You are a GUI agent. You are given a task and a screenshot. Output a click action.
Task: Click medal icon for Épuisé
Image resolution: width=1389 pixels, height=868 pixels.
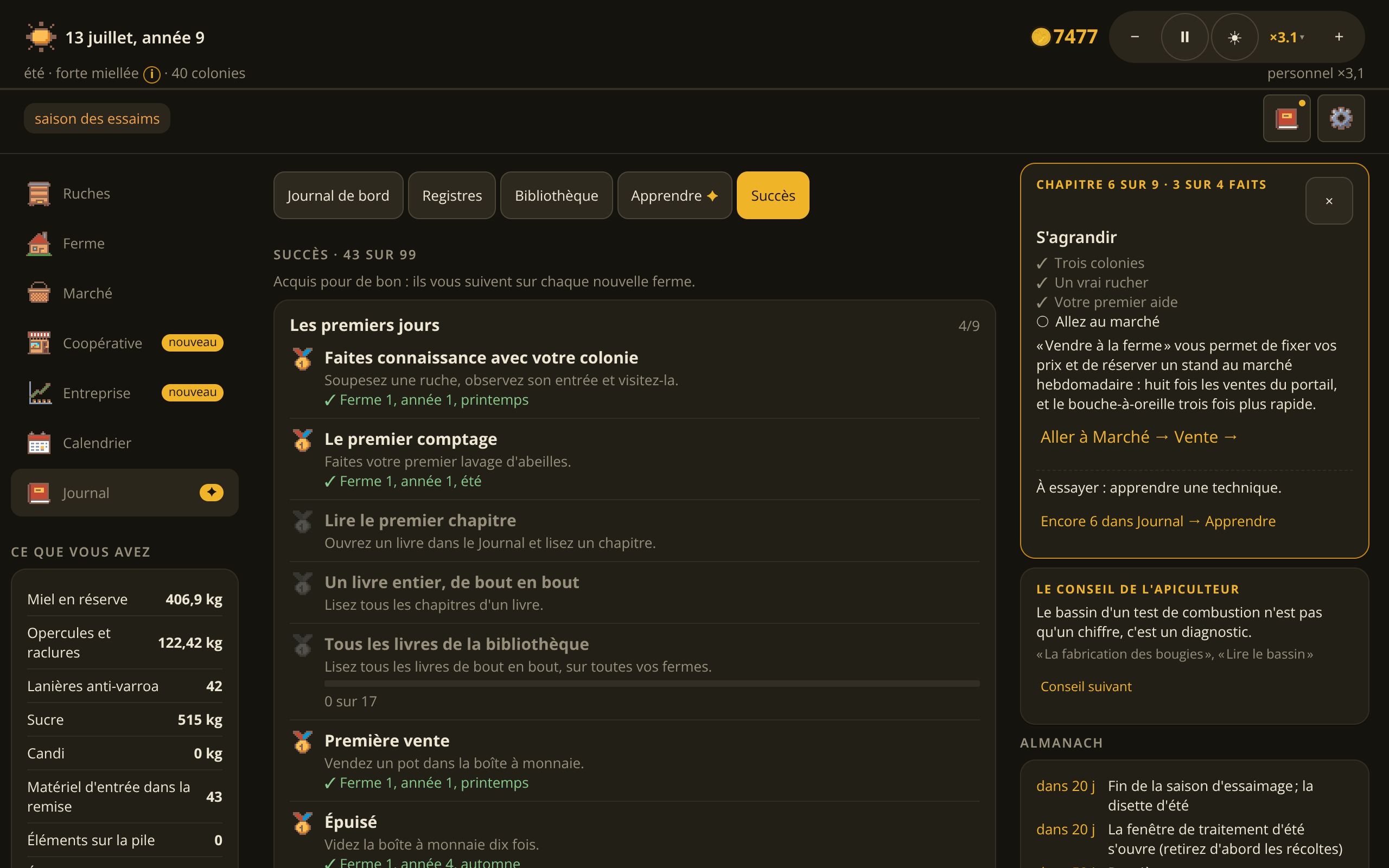(x=302, y=823)
